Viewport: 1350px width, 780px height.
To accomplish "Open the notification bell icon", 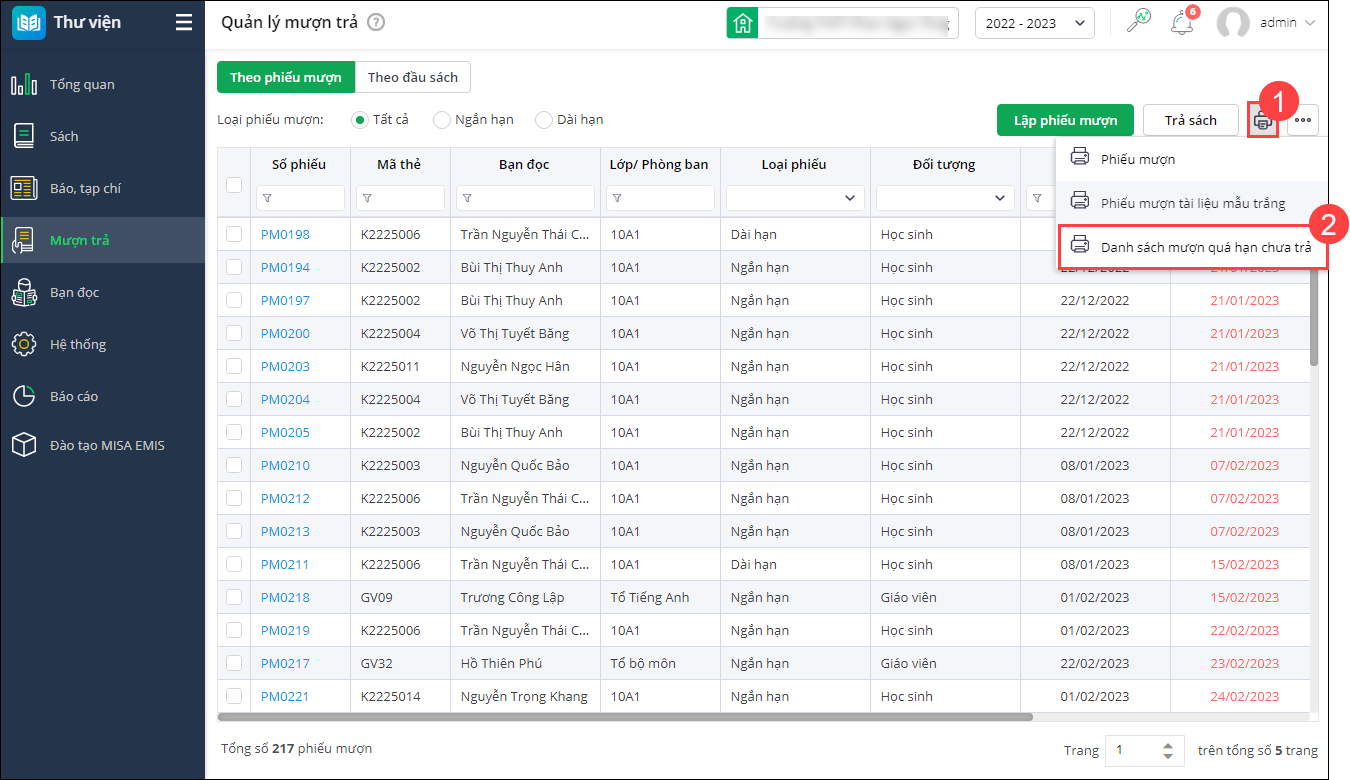I will click(x=1181, y=23).
